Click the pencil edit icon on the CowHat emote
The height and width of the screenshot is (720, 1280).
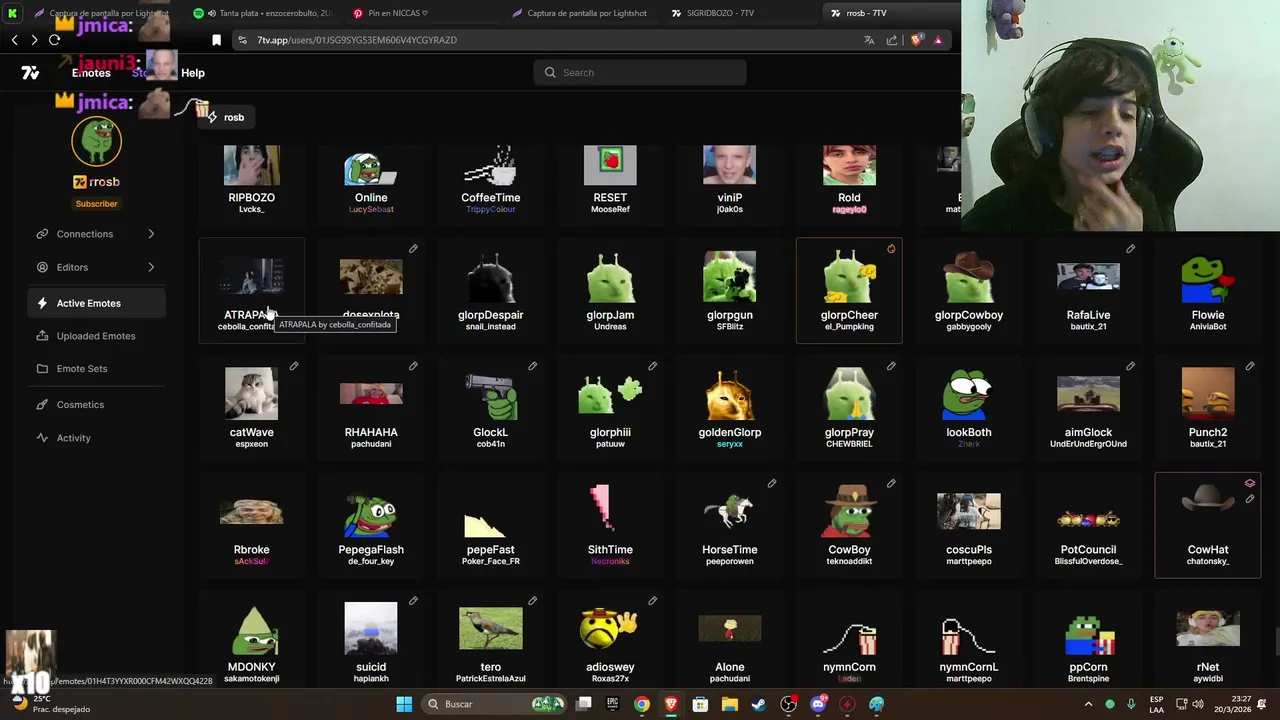click(1250, 498)
